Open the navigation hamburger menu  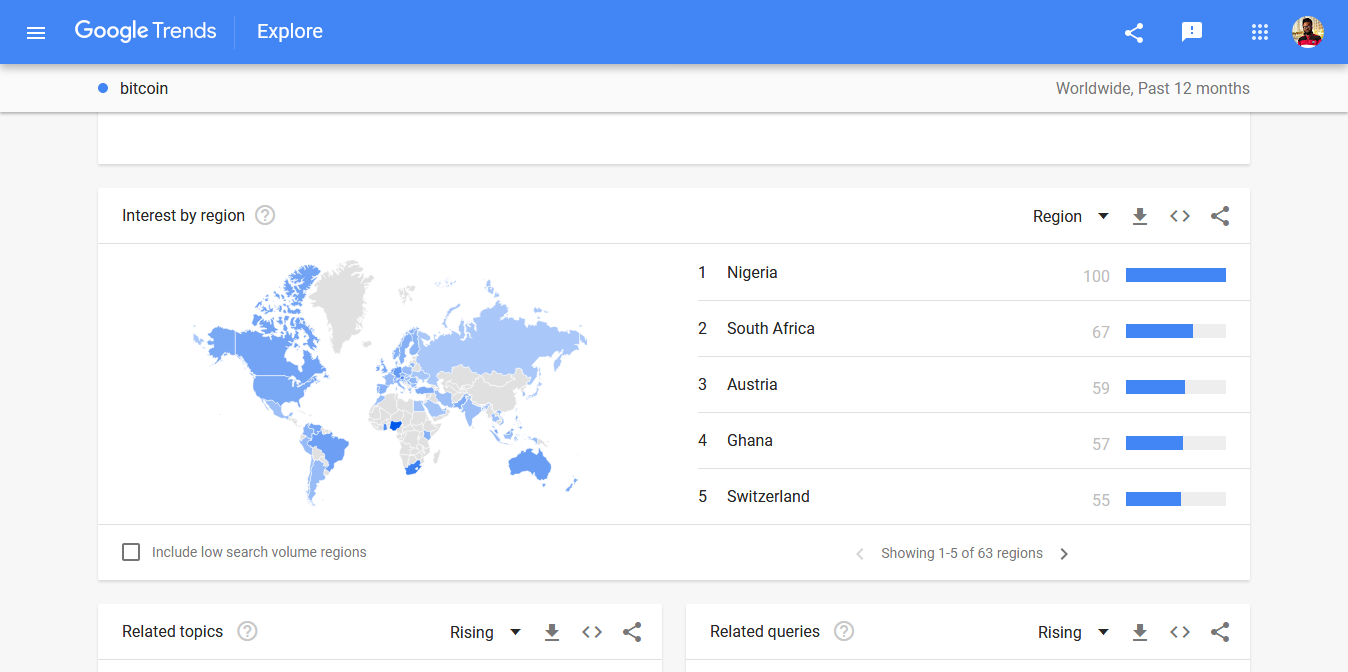36,31
